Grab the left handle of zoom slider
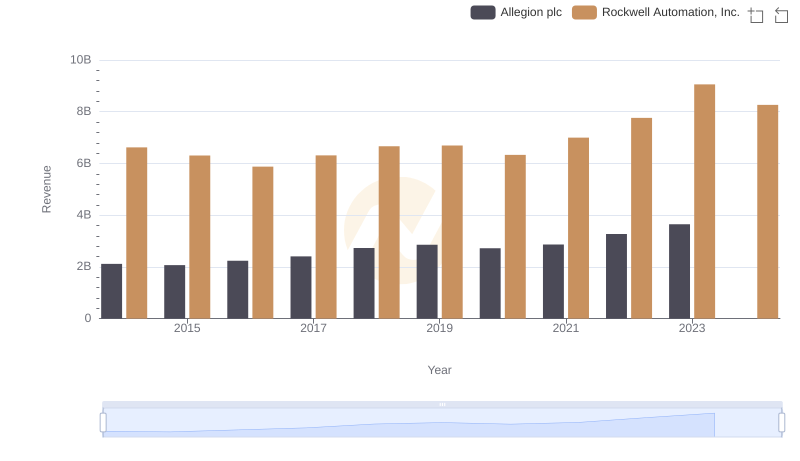Screen dimensions: 800x461 coord(103,423)
